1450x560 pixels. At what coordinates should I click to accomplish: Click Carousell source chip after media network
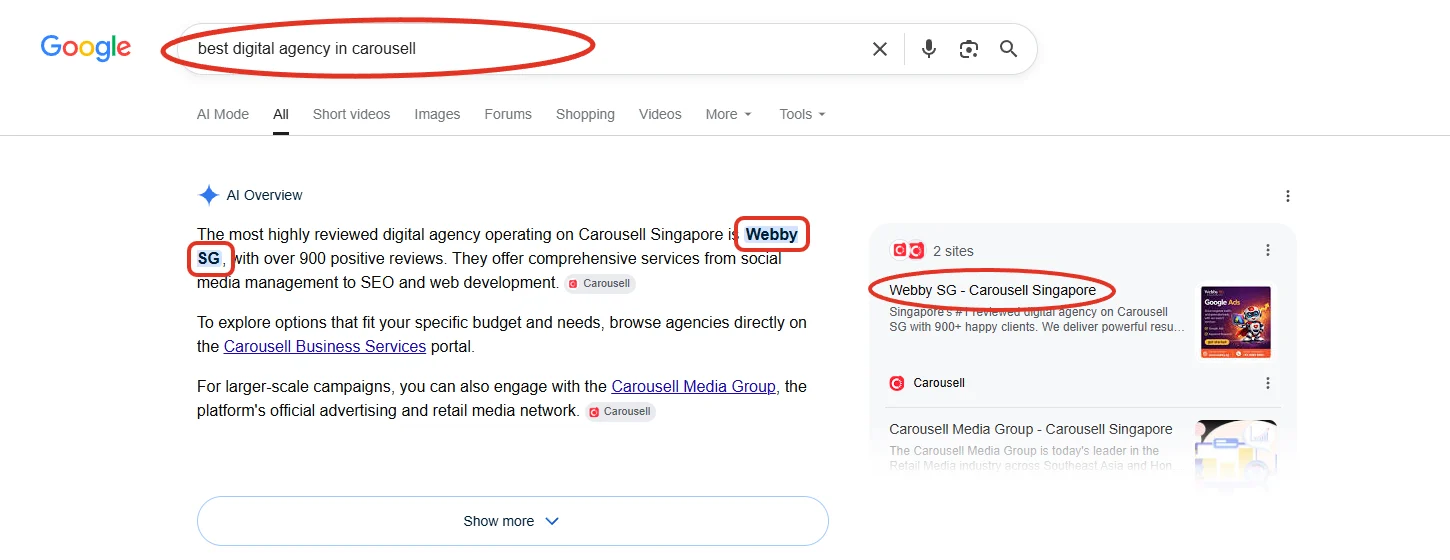[620, 411]
